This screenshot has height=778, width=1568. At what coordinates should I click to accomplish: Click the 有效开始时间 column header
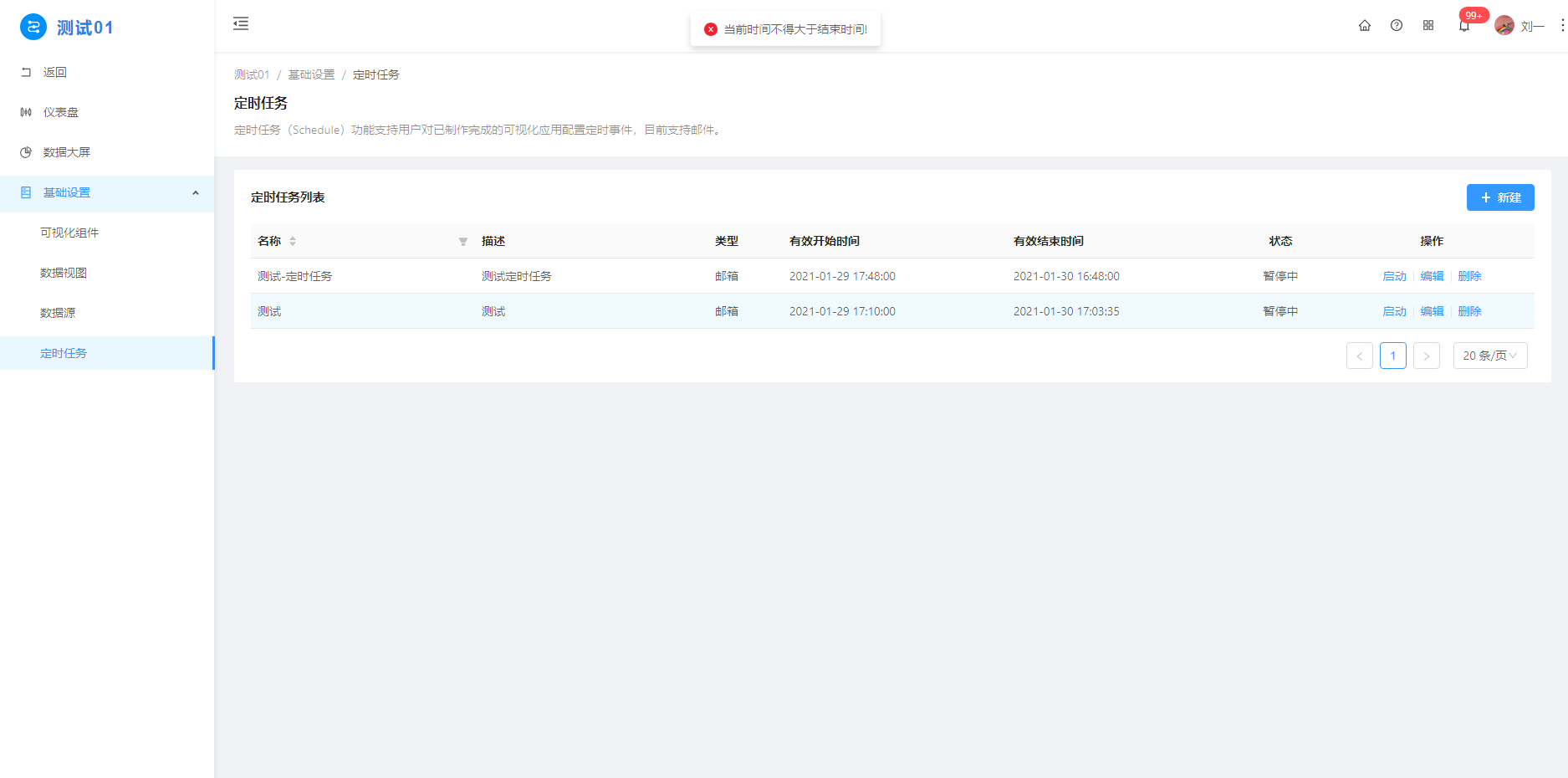point(825,241)
